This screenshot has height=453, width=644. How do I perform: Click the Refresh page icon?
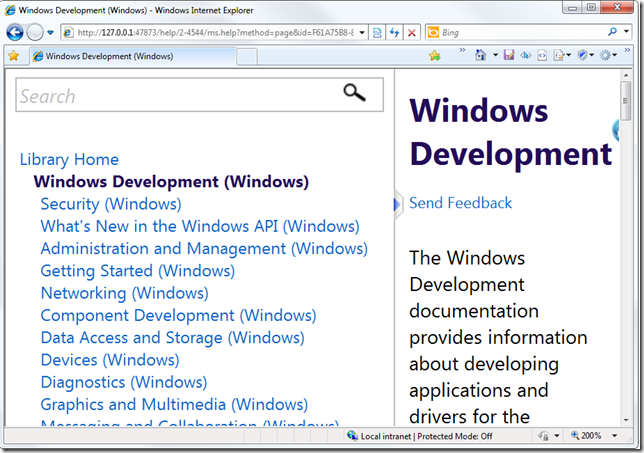(394, 32)
